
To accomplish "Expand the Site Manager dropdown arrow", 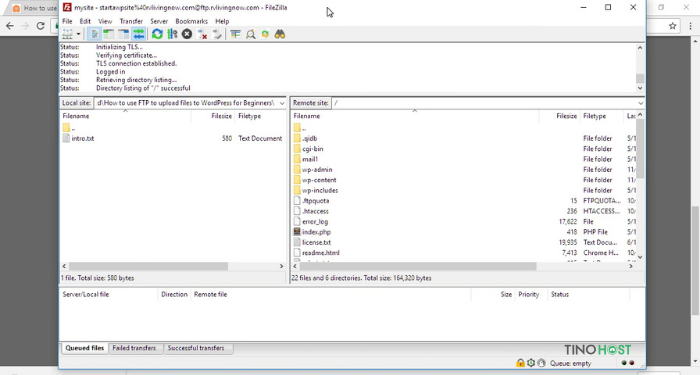I will click(x=78, y=34).
